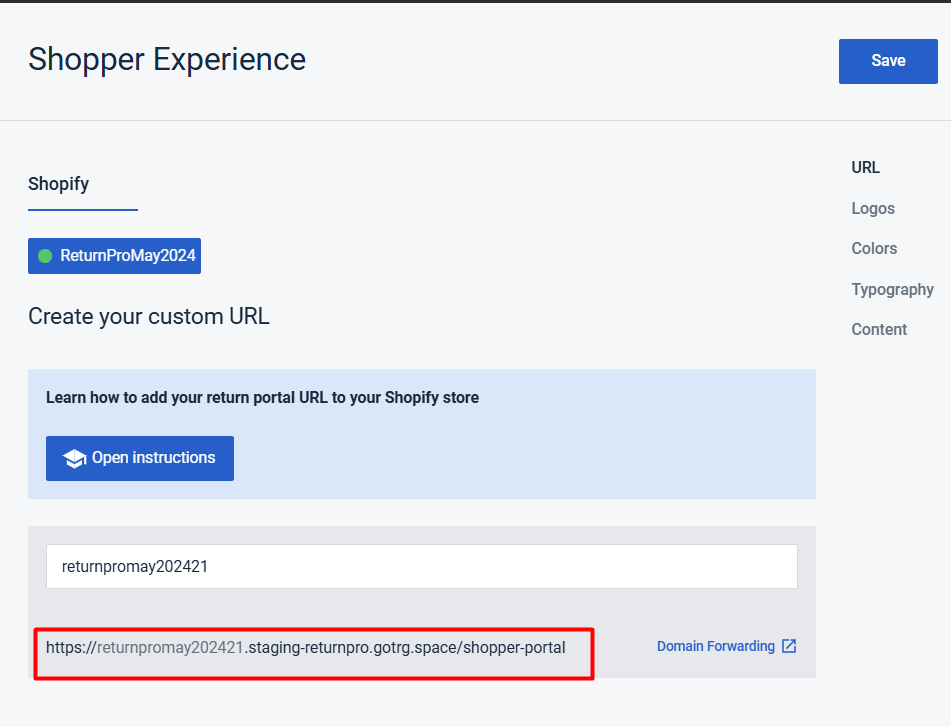Click the Create your custom URL heading
Image resolution: width=951 pixels, height=727 pixels.
149,317
